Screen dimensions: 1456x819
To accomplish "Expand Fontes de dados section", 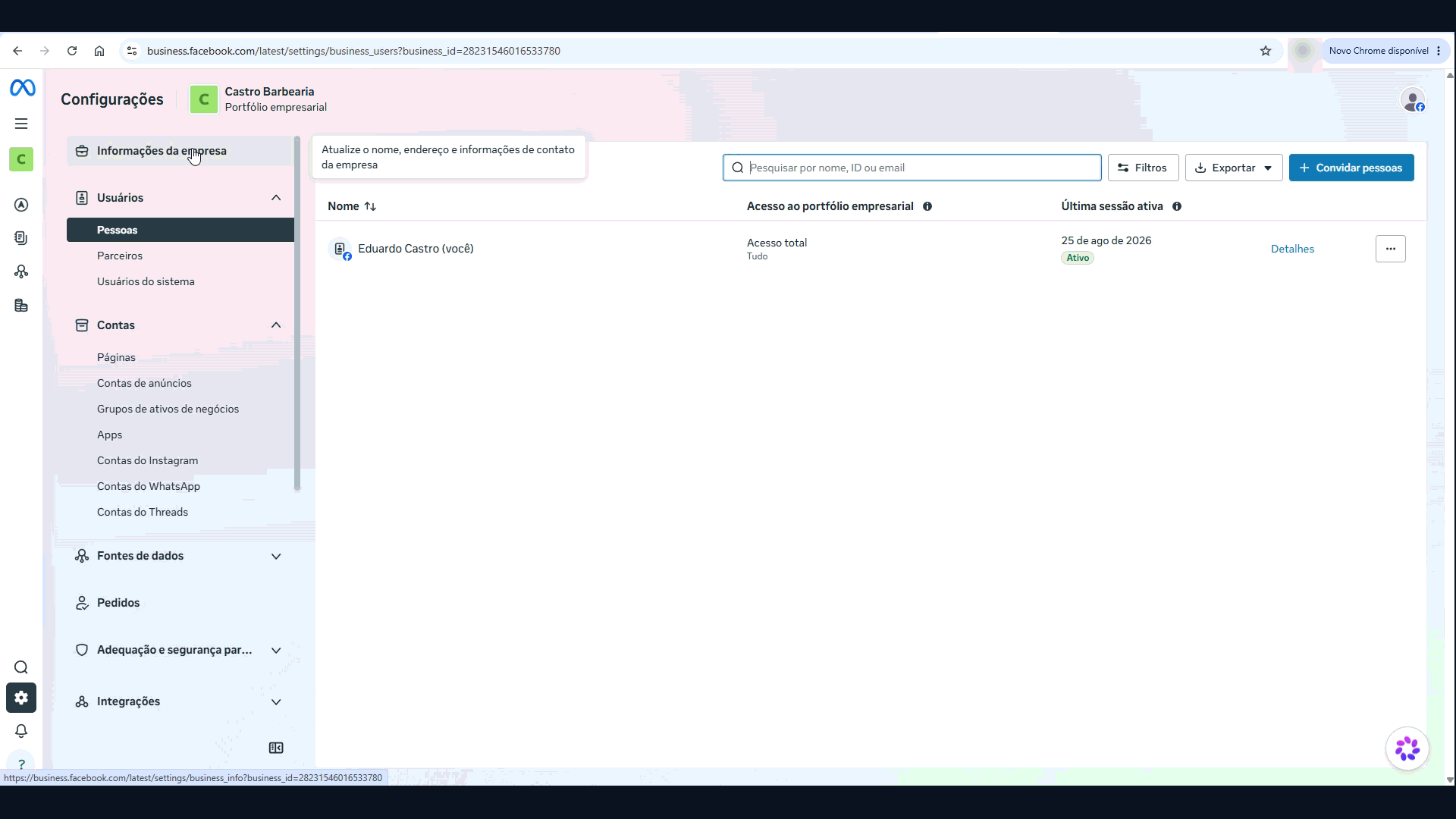I will click(x=276, y=556).
